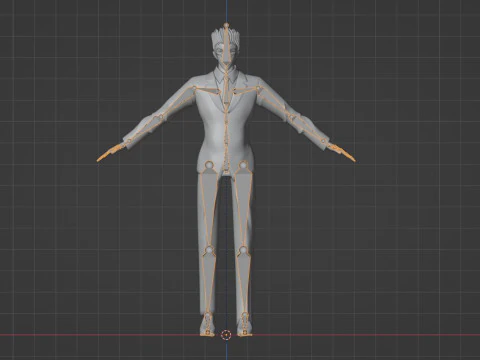Select the clavicle bone on the viewer's right

(x=246, y=90)
